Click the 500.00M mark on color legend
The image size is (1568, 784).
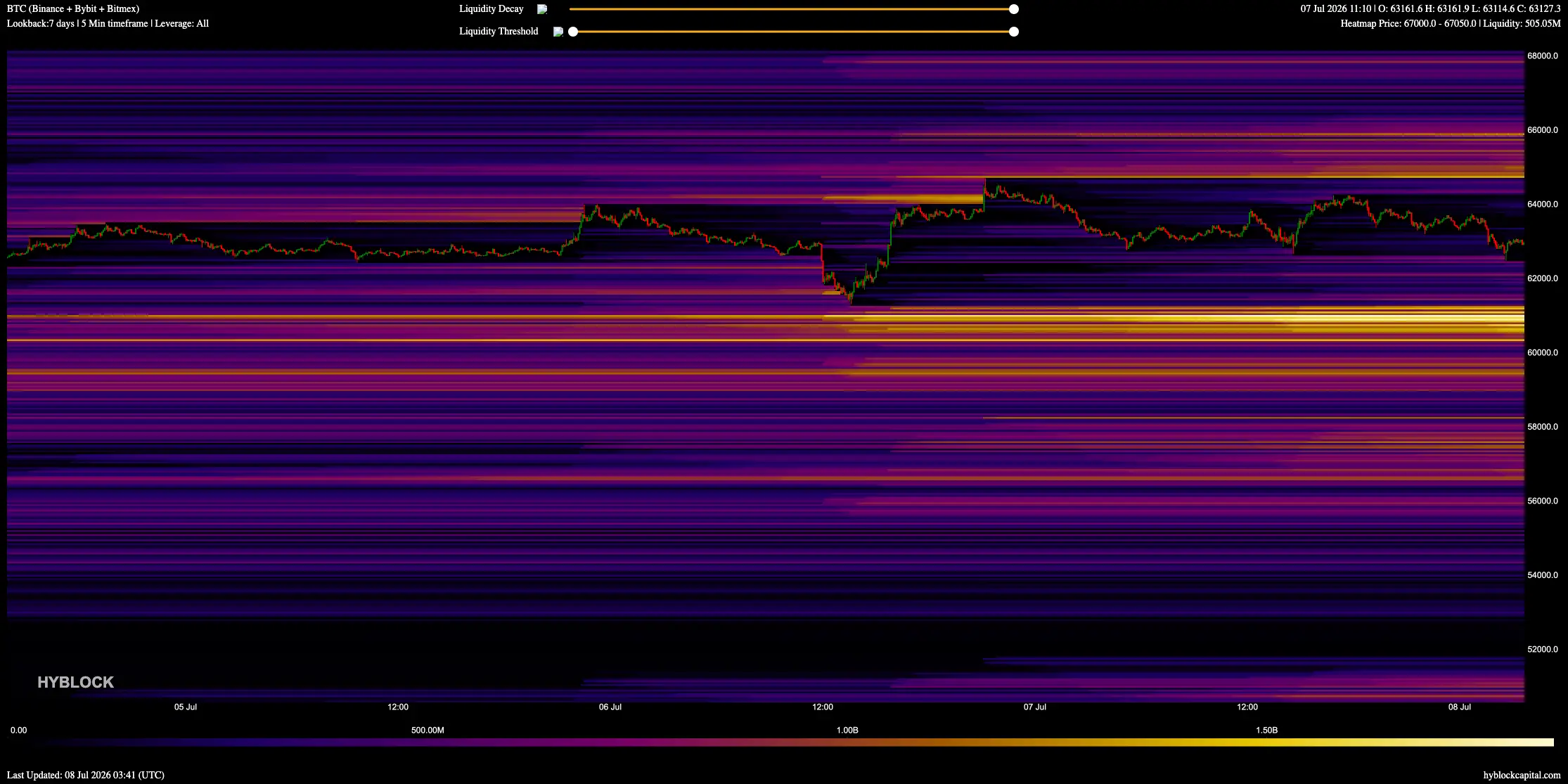click(x=428, y=731)
